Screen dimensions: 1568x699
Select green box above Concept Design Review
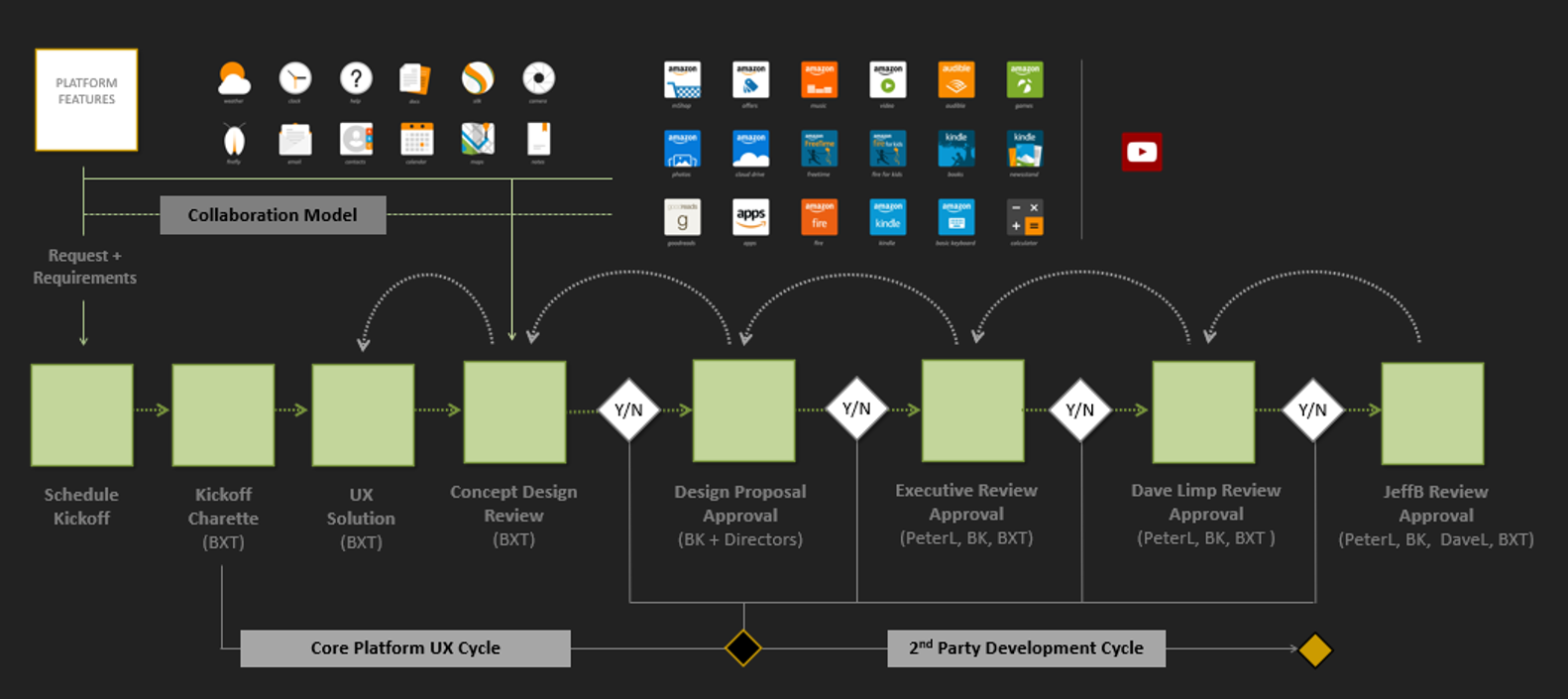pos(515,411)
